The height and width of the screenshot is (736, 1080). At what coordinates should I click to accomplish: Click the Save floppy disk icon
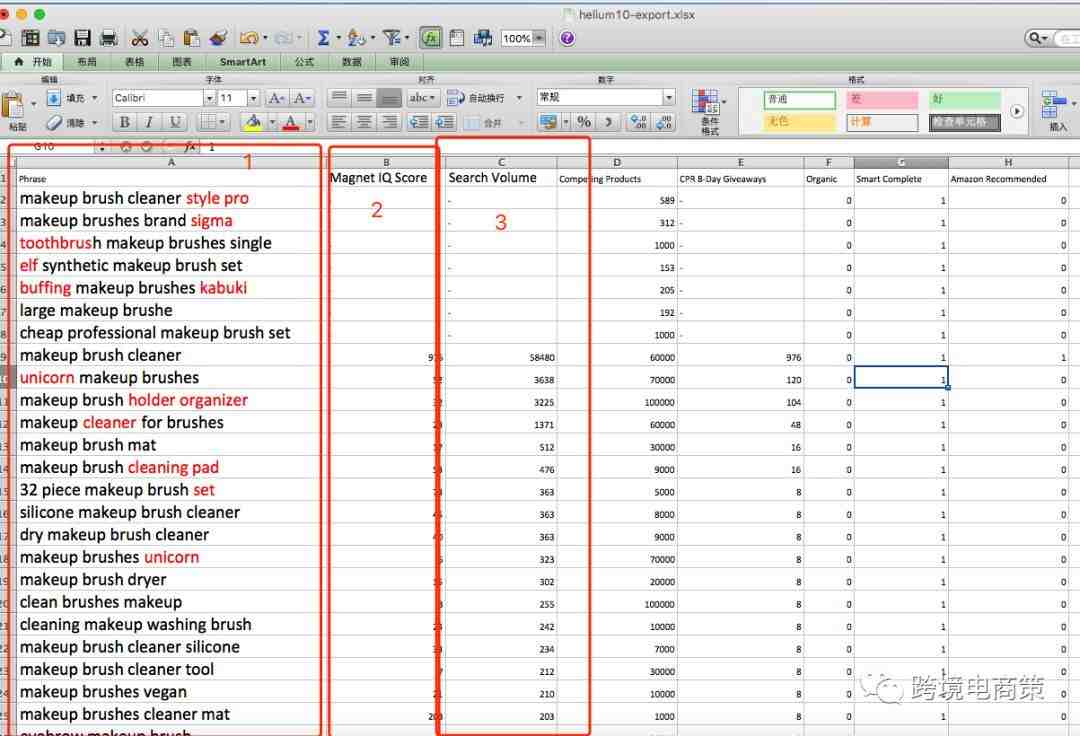point(83,38)
